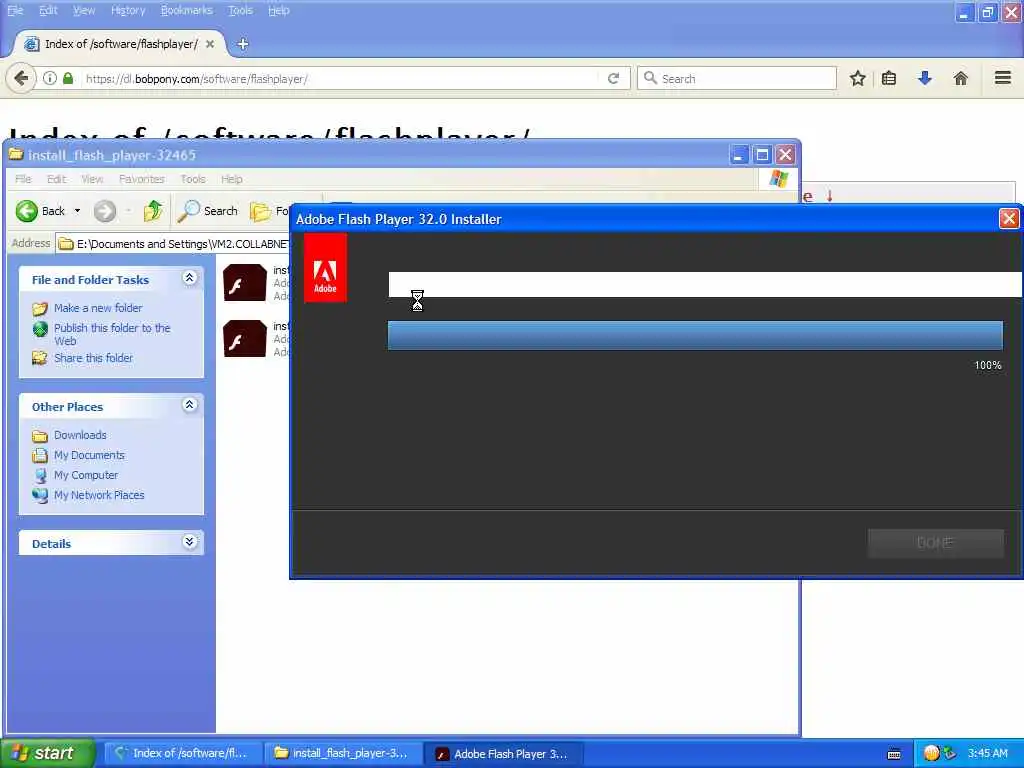Click the installer progress bar at 100%
The image size is (1024, 768).
pyautogui.click(x=695, y=335)
